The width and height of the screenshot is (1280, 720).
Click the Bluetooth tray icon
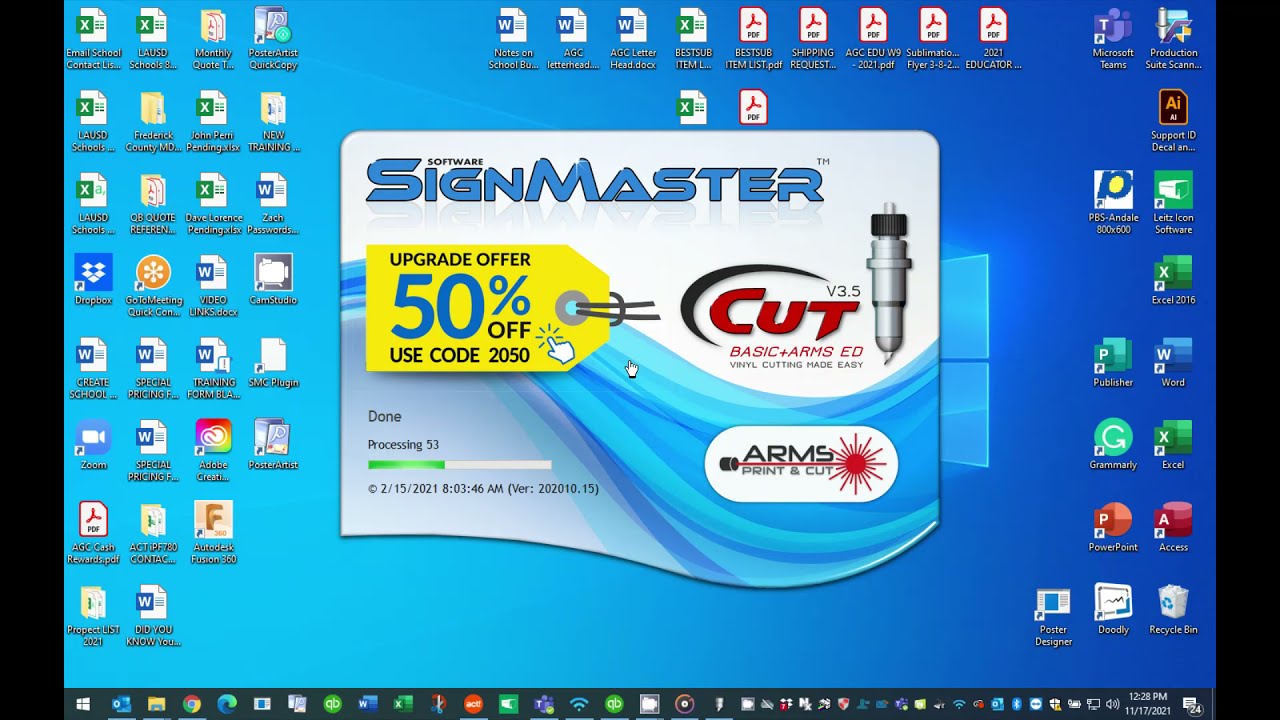tap(1016, 704)
